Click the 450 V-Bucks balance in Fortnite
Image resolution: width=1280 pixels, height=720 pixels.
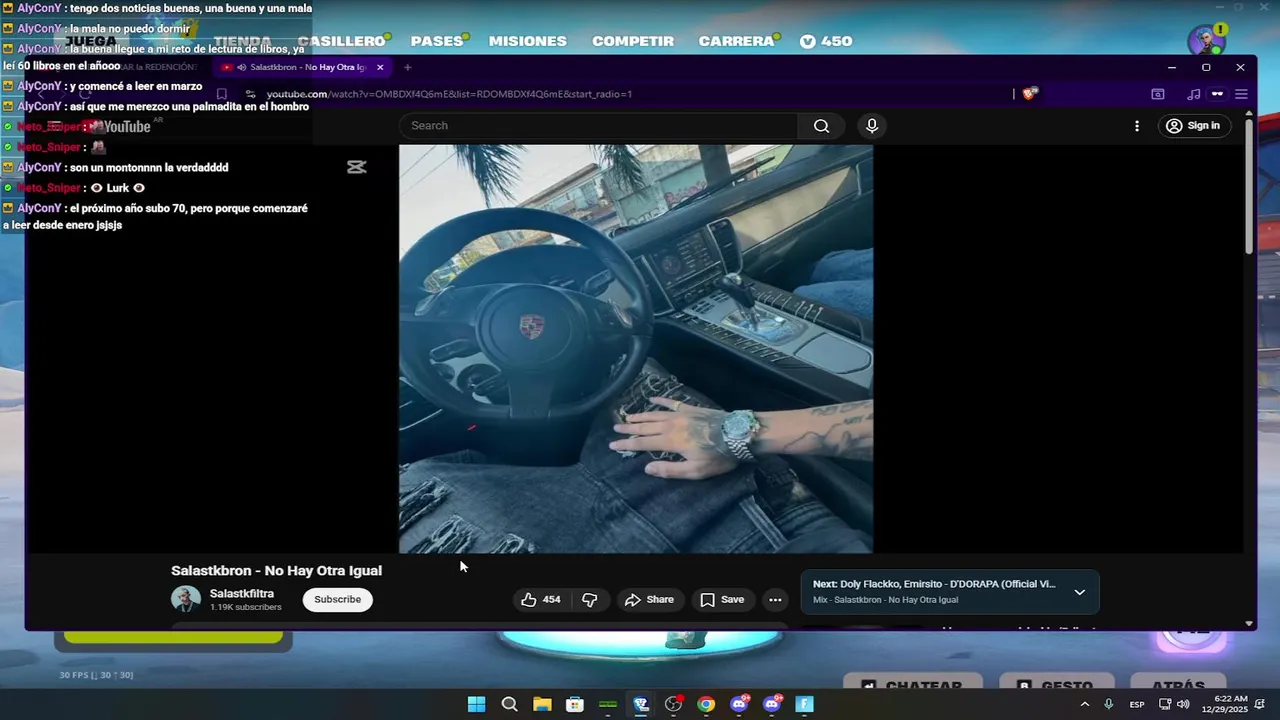pos(826,41)
